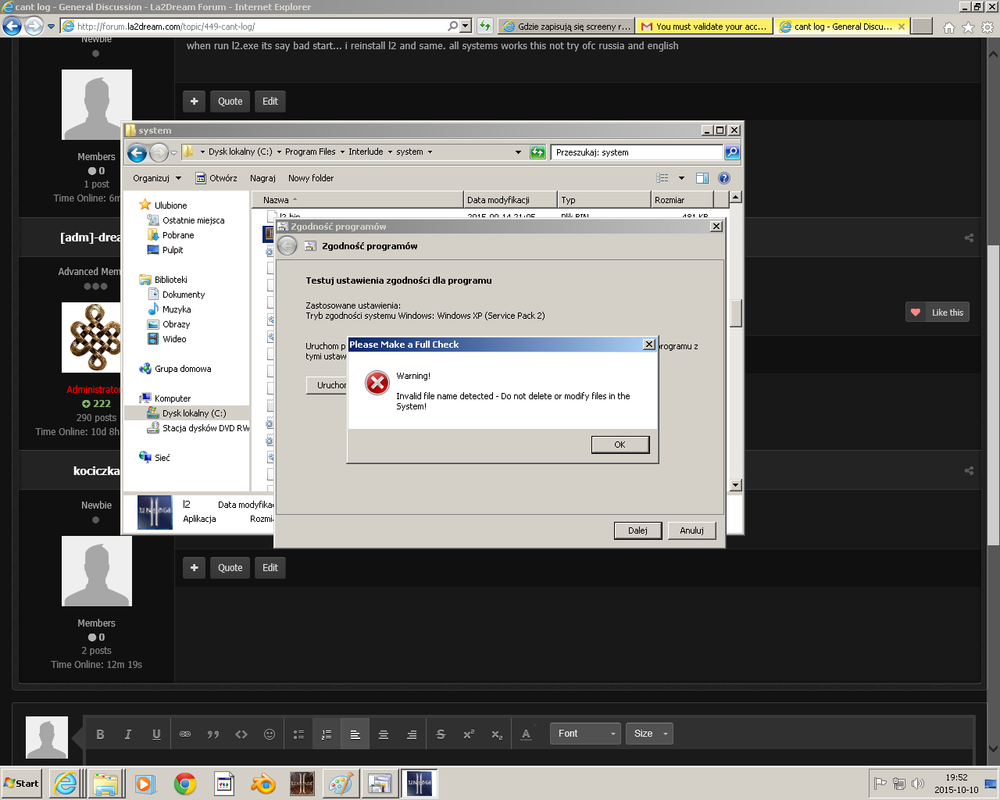Expand the Organizuj menu in Explorer
Screen dimensions: 1000x800
point(157,178)
